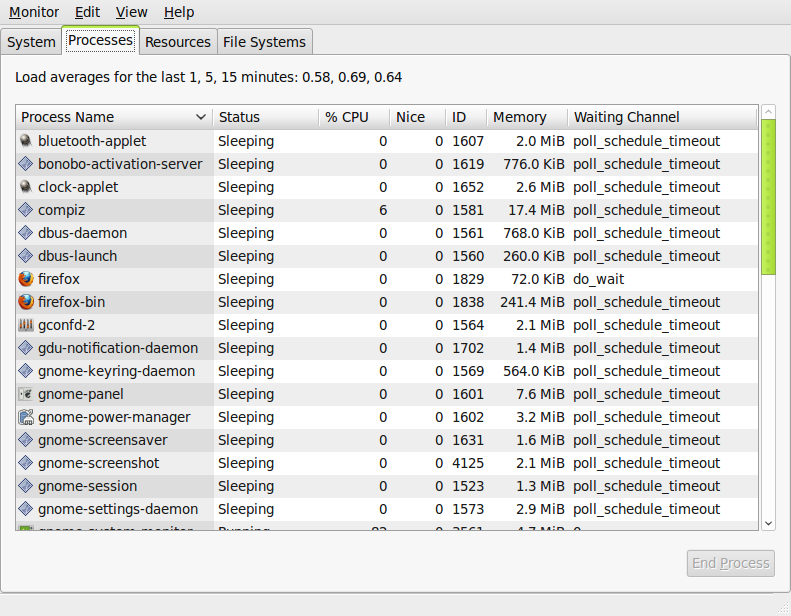The image size is (791, 616).
Task: Click the gnome-power-manager process icon
Action: click(x=26, y=417)
